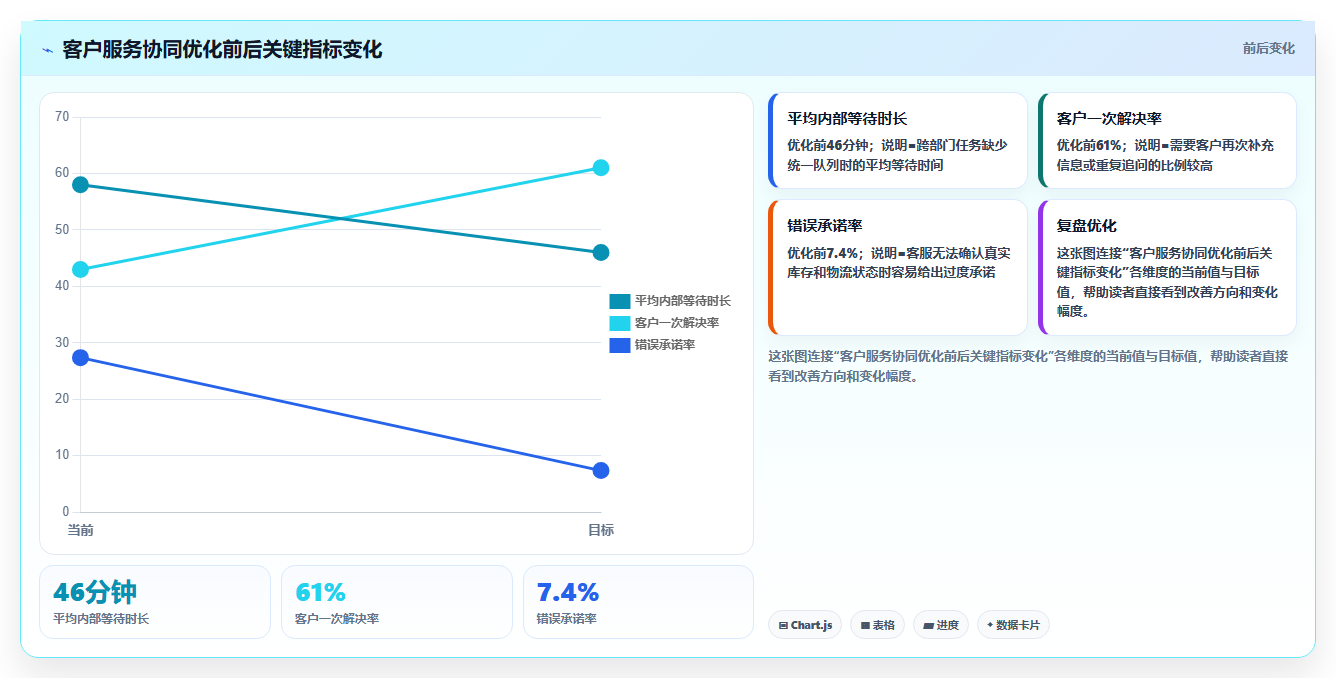The height and width of the screenshot is (678, 1336).
Task: Click the 平均内部等待时长 current point at 58
Action: click(80, 185)
